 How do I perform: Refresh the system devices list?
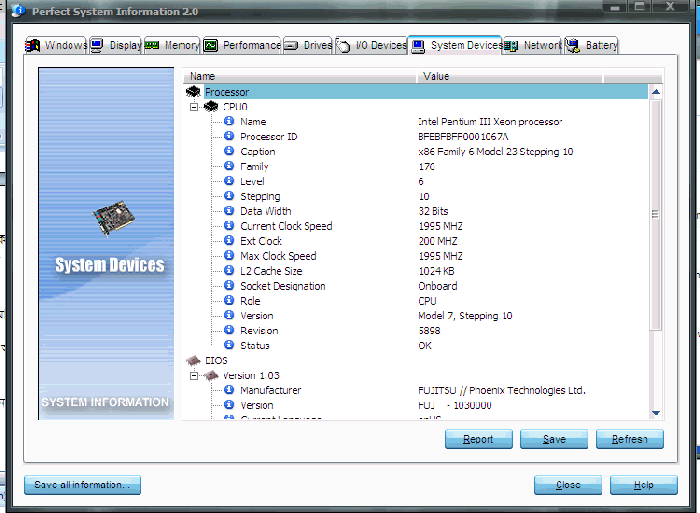pyautogui.click(x=630, y=439)
